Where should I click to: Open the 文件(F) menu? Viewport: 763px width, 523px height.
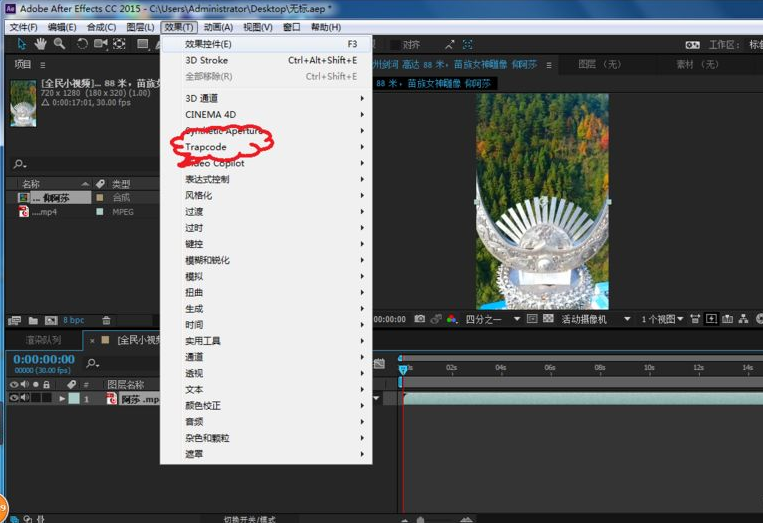click(23, 27)
